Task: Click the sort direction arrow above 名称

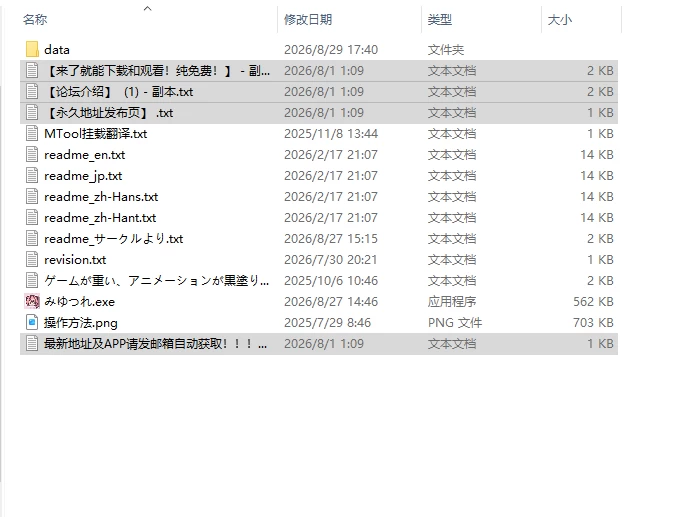Action: click(x=148, y=8)
